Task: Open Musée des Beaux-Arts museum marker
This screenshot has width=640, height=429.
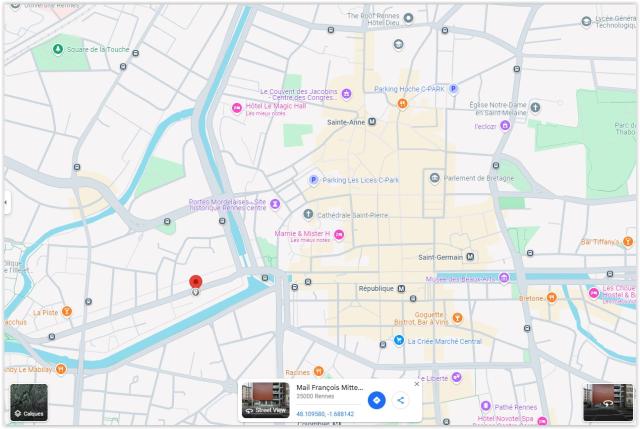Action: pyautogui.click(x=504, y=278)
